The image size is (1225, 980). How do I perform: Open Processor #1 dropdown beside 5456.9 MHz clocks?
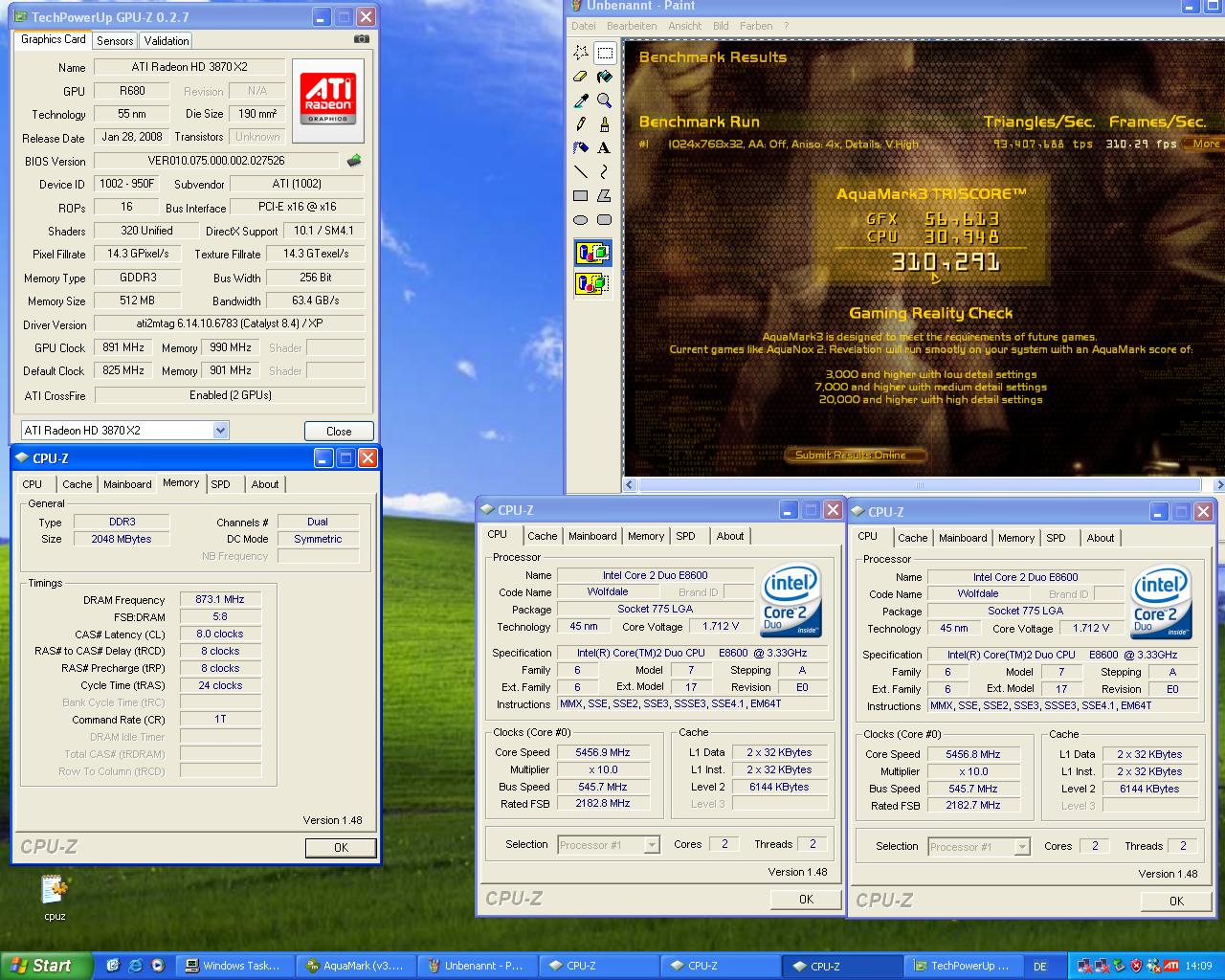tap(609, 845)
